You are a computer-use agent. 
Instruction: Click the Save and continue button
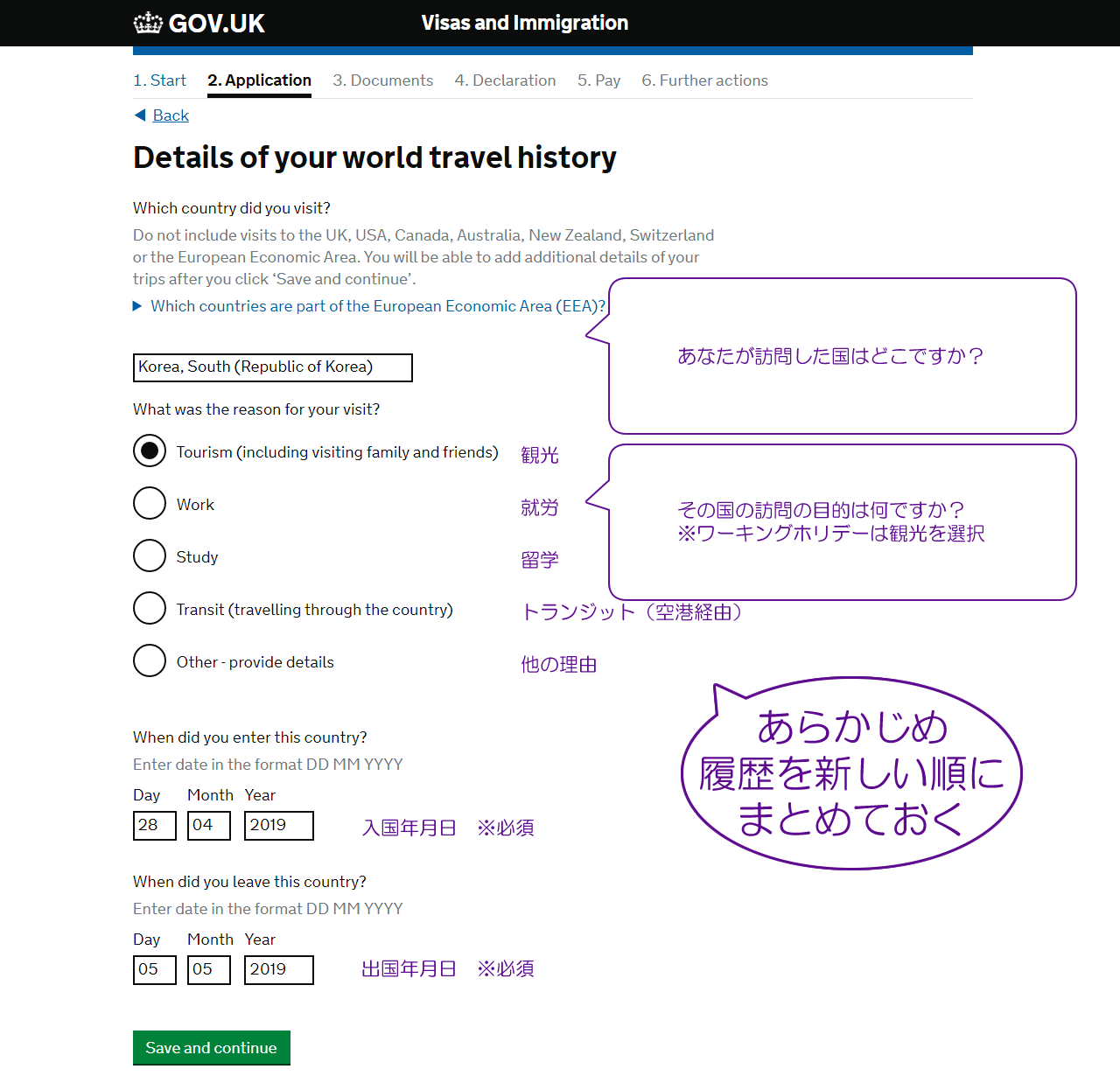[212, 1048]
